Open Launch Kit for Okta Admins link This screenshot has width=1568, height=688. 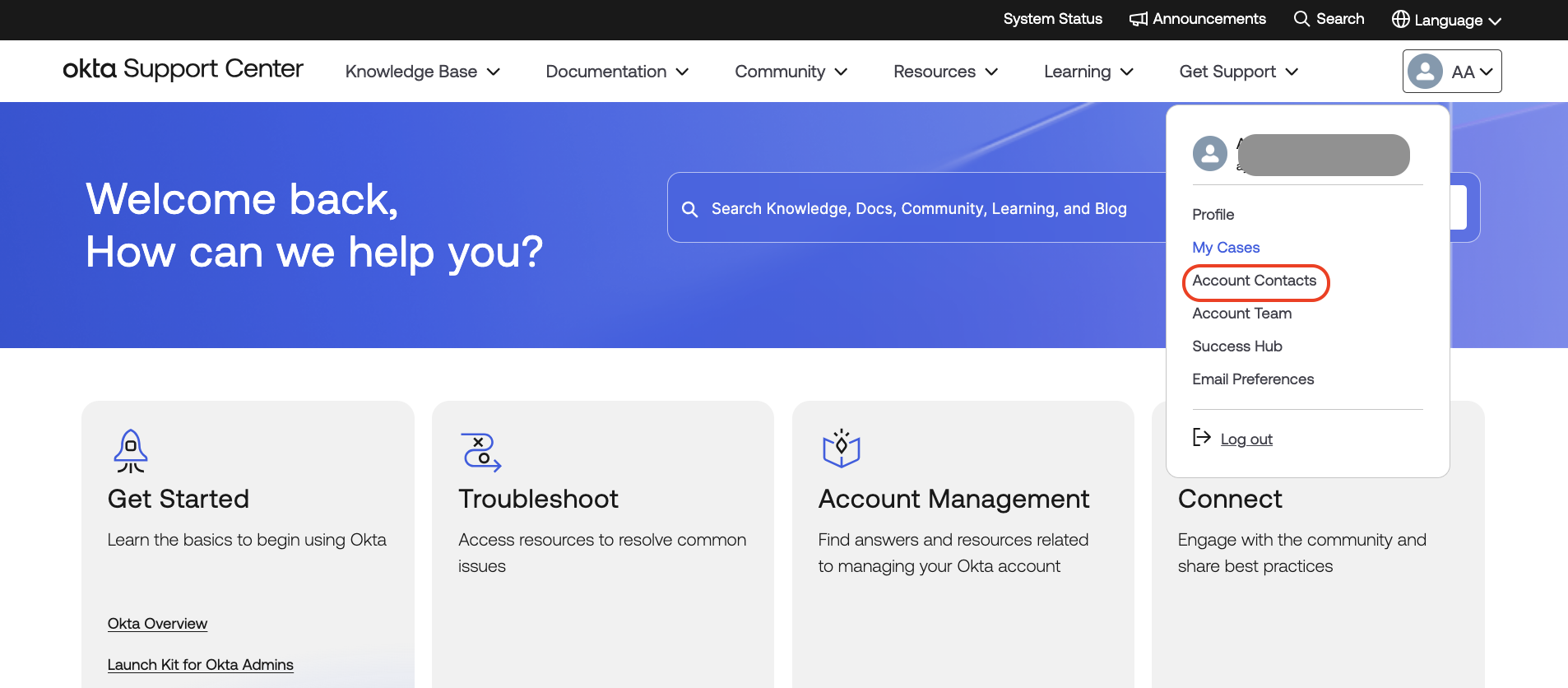(x=201, y=665)
